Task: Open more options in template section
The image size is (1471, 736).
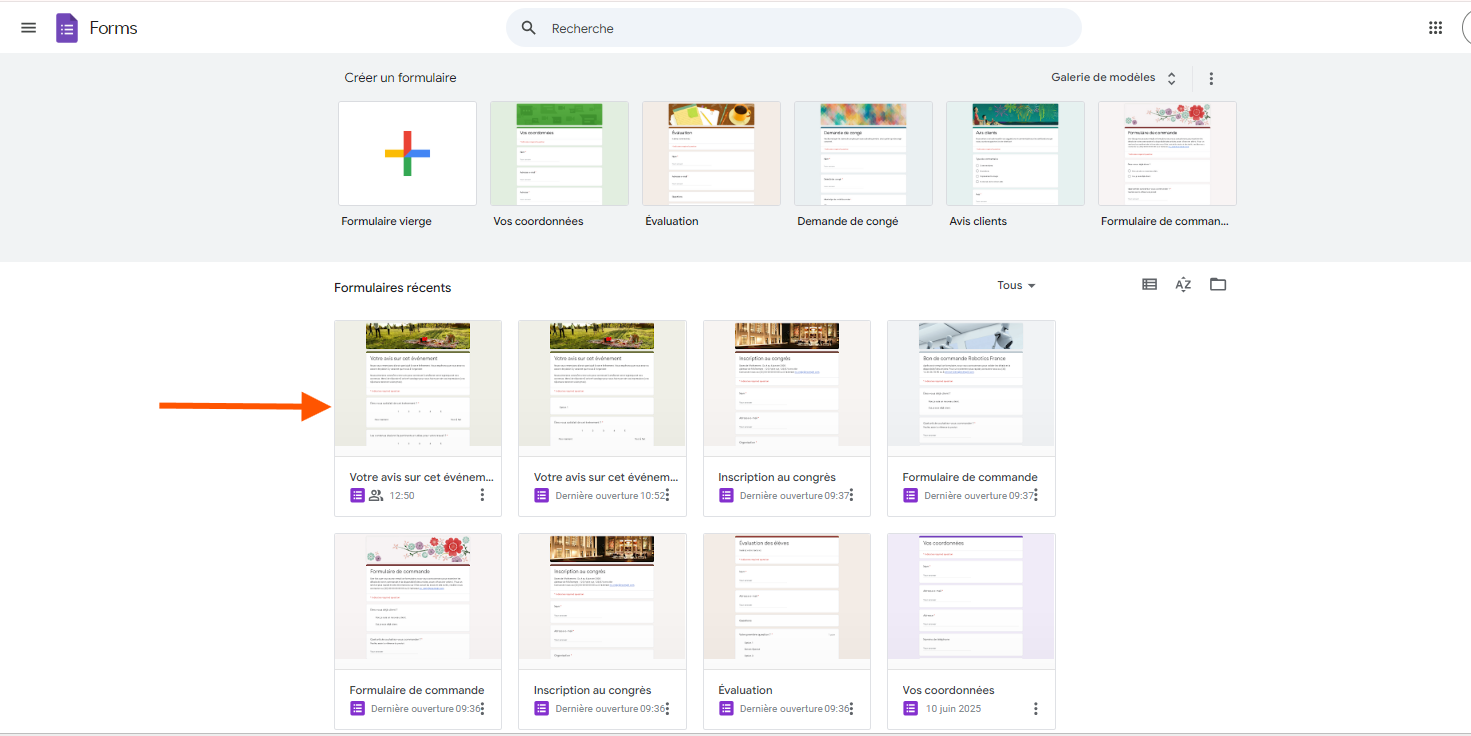Action: (1211, 78)
